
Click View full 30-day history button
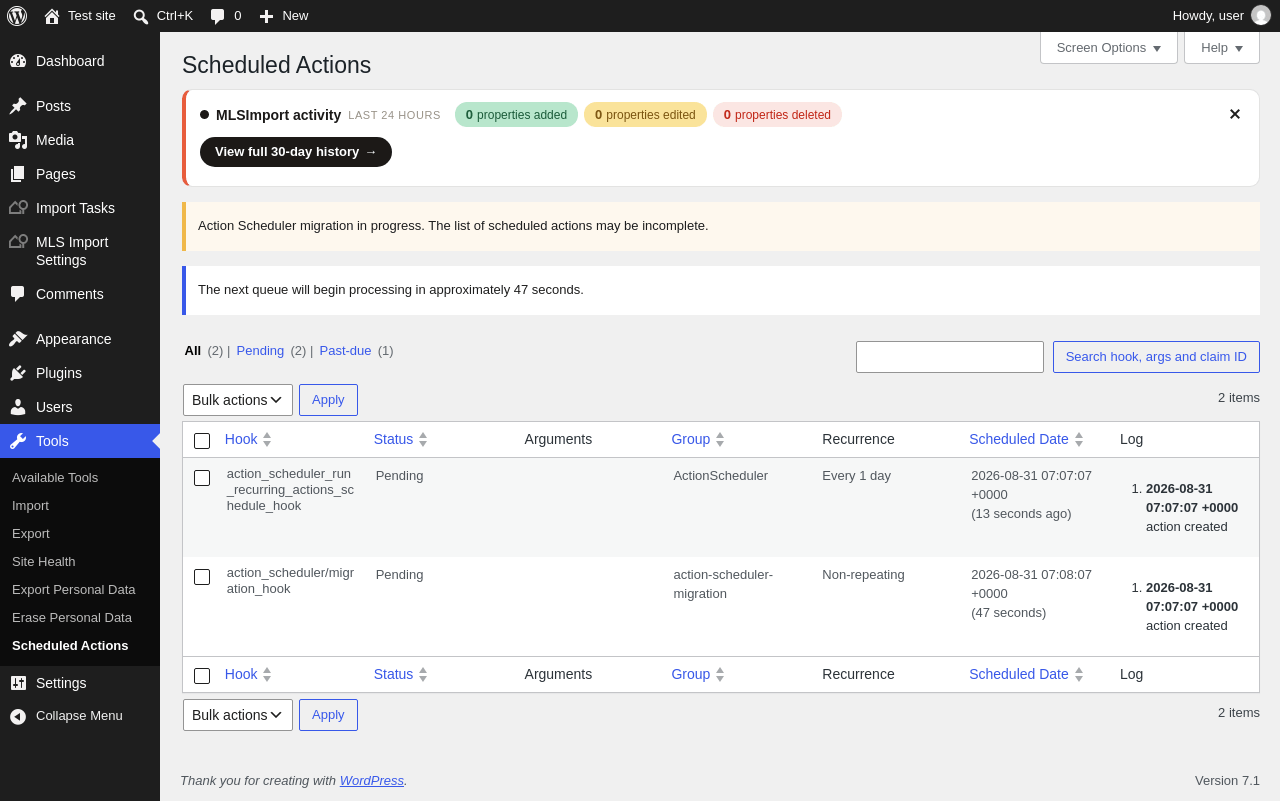[296, 152]
